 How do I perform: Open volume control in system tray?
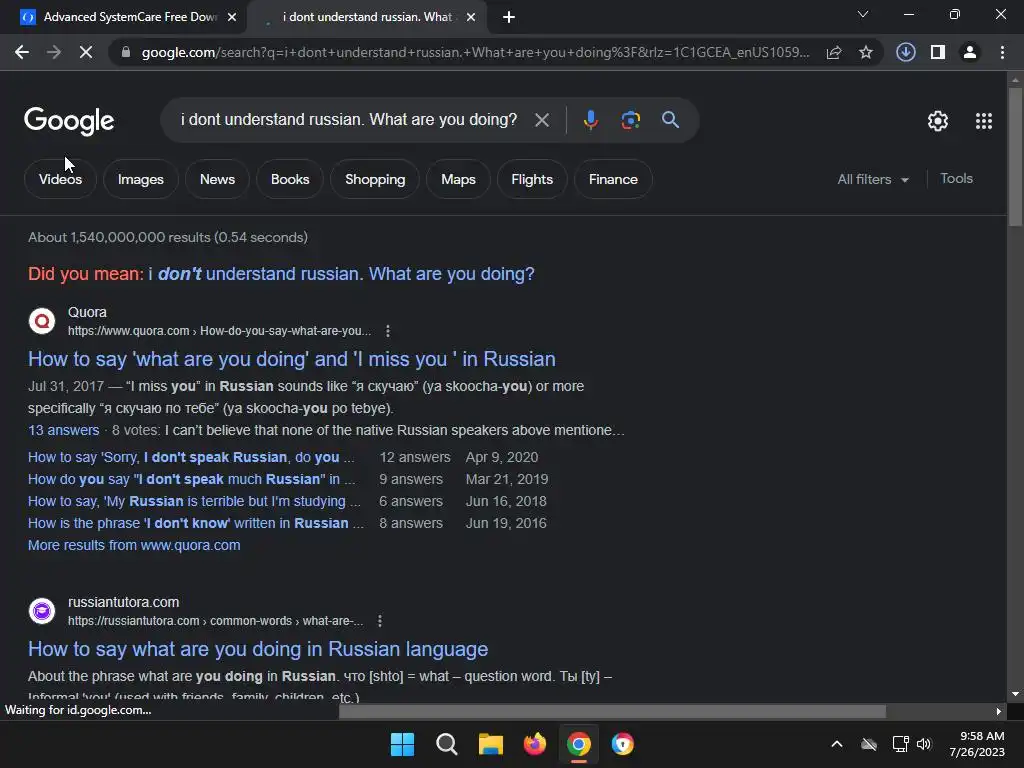(x=924, y=744)
